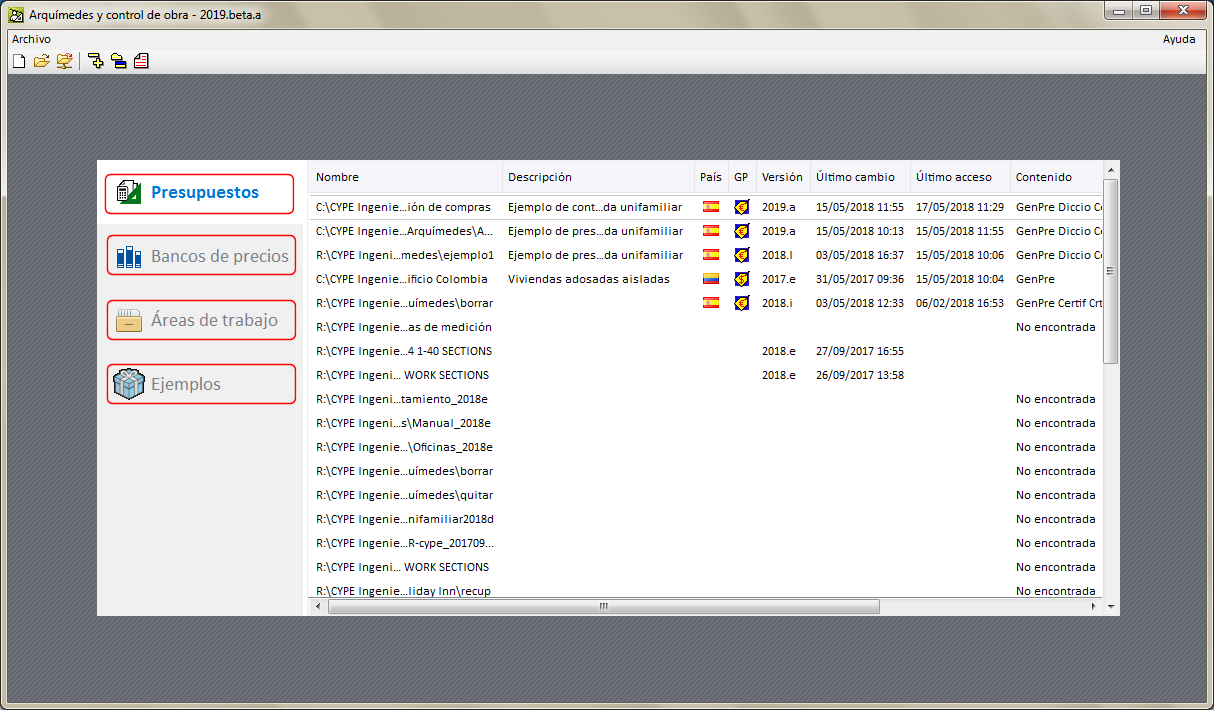Sort by the Descripción column header
This screenshot has height=710, width=1214.
tap(598, 177)
